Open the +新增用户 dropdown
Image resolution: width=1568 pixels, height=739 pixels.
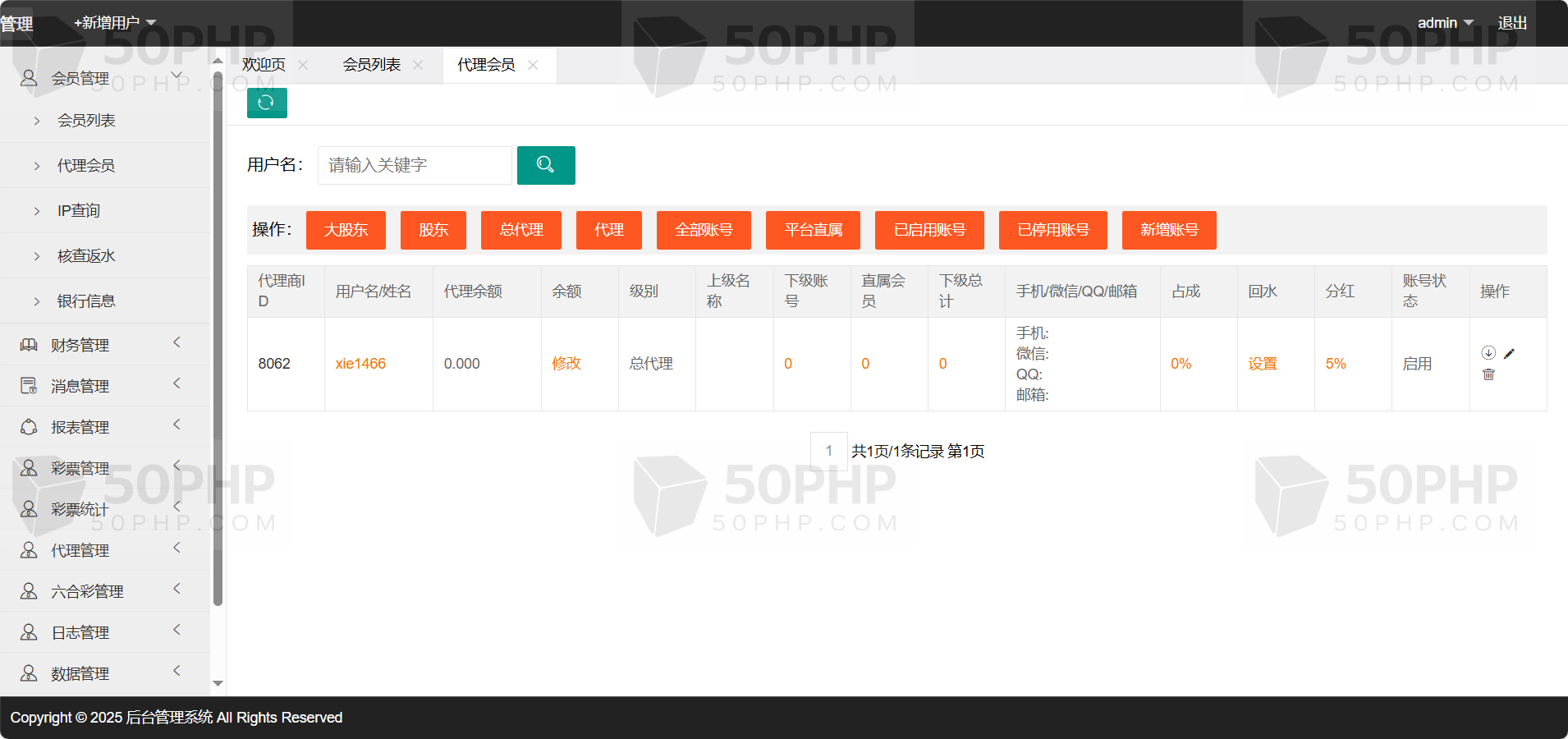click(114, 23)
